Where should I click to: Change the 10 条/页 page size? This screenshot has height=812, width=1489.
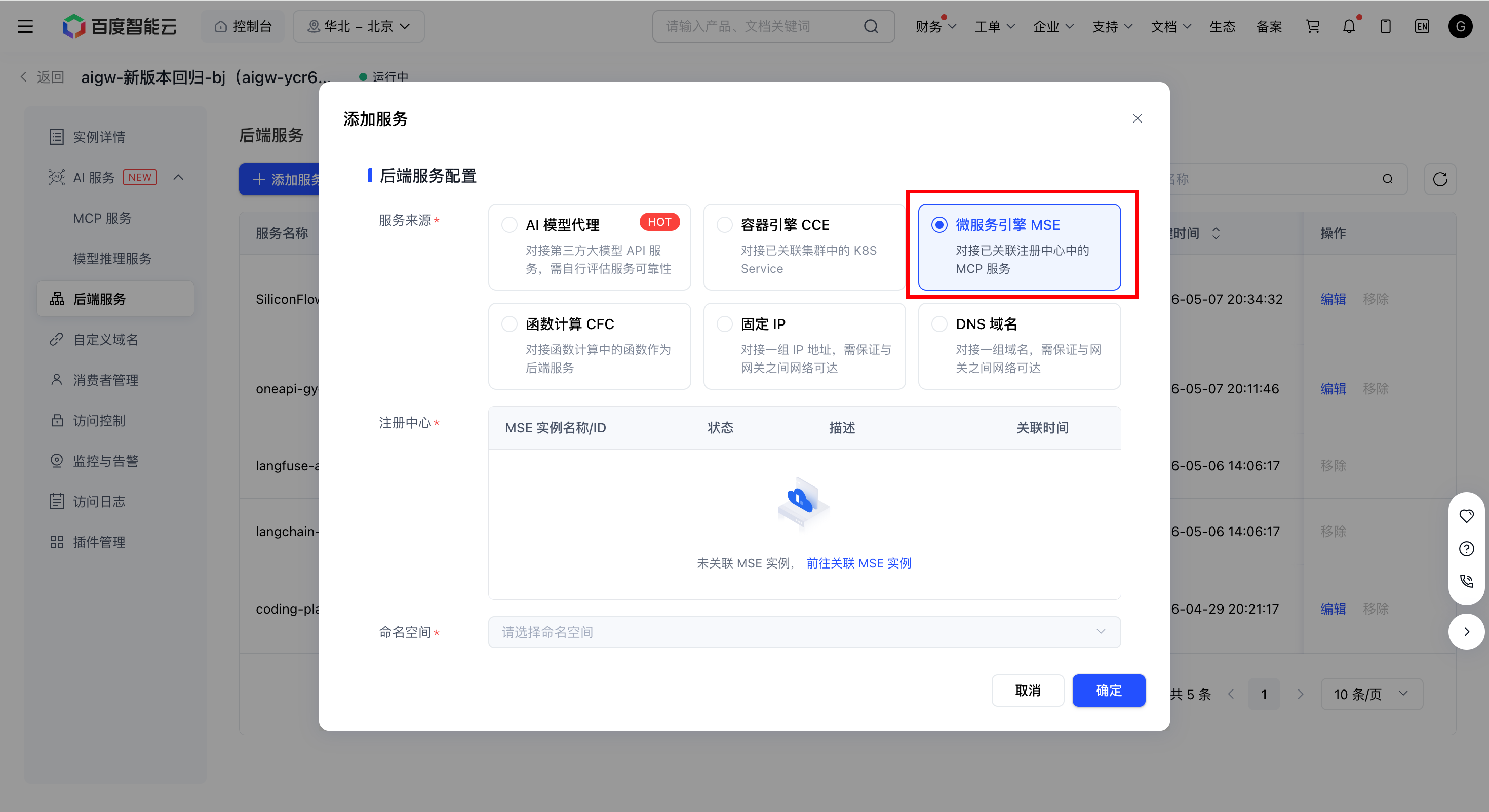[1371, 694]
